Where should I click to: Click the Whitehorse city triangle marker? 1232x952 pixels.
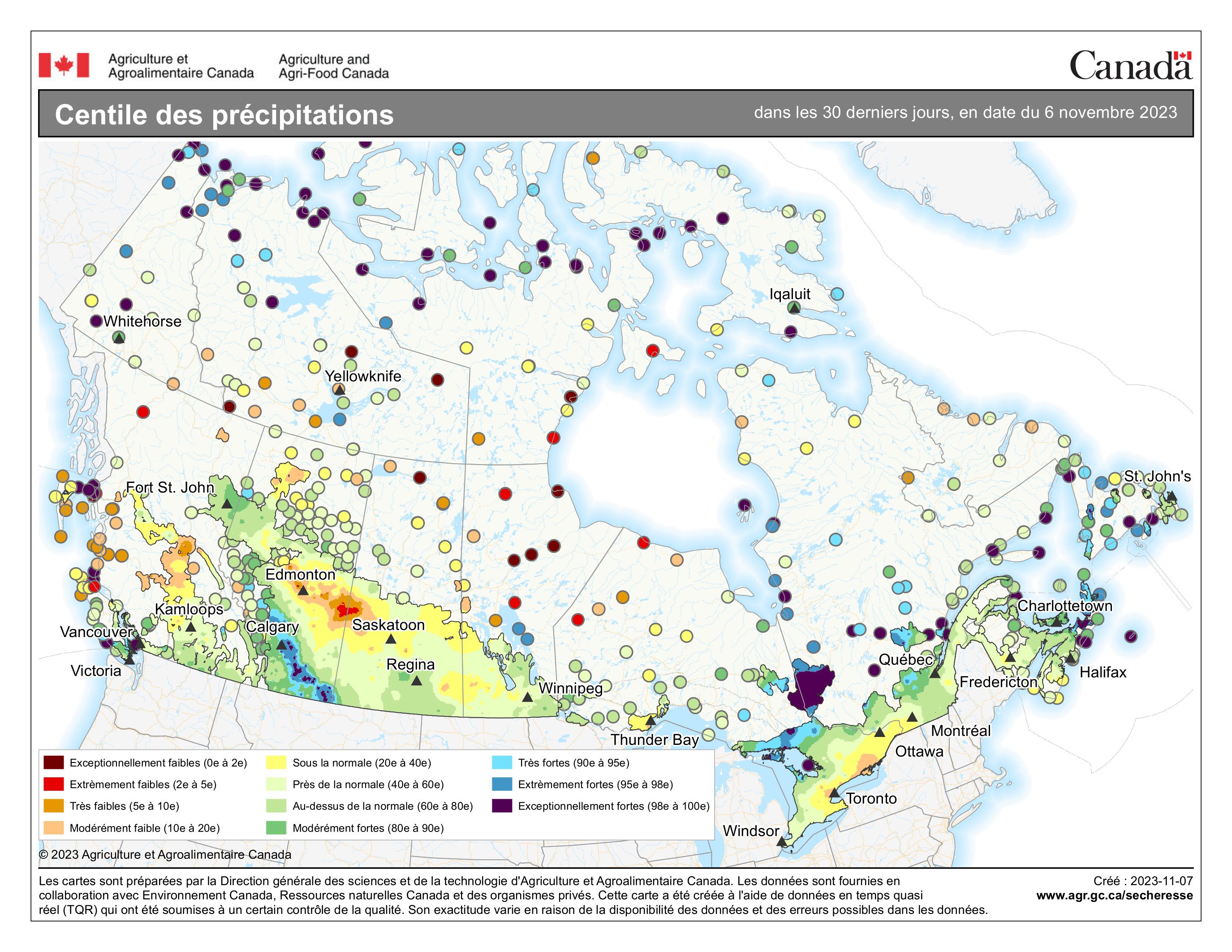(x=118, y=338)
